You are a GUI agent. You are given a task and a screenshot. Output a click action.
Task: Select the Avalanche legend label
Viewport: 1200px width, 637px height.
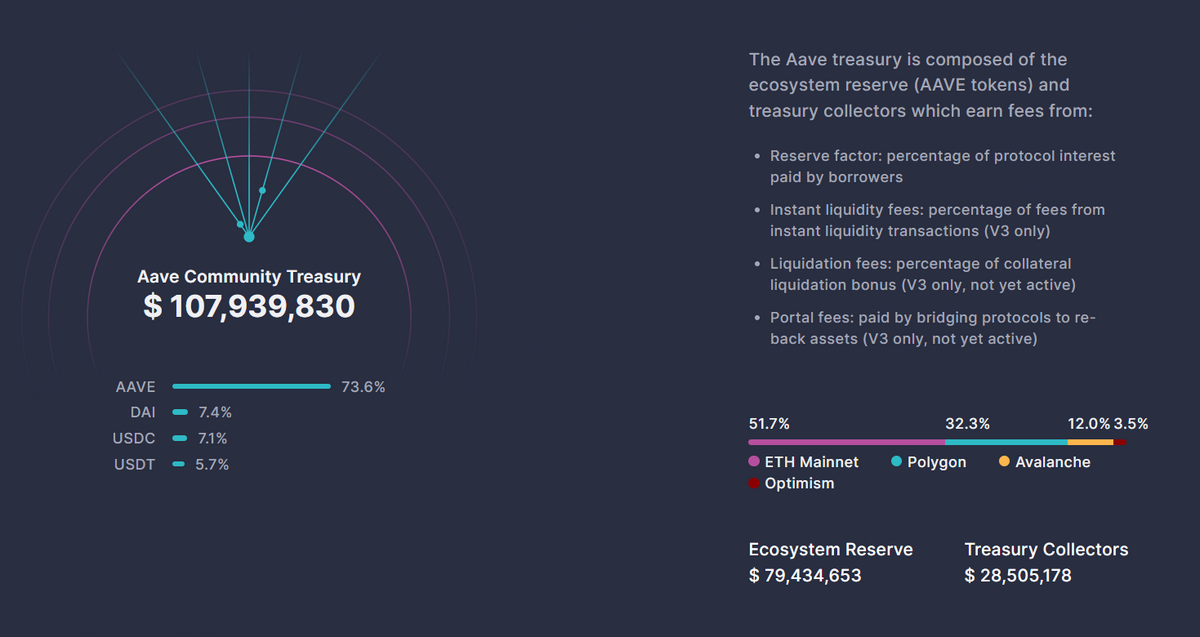click(1053, 462)
